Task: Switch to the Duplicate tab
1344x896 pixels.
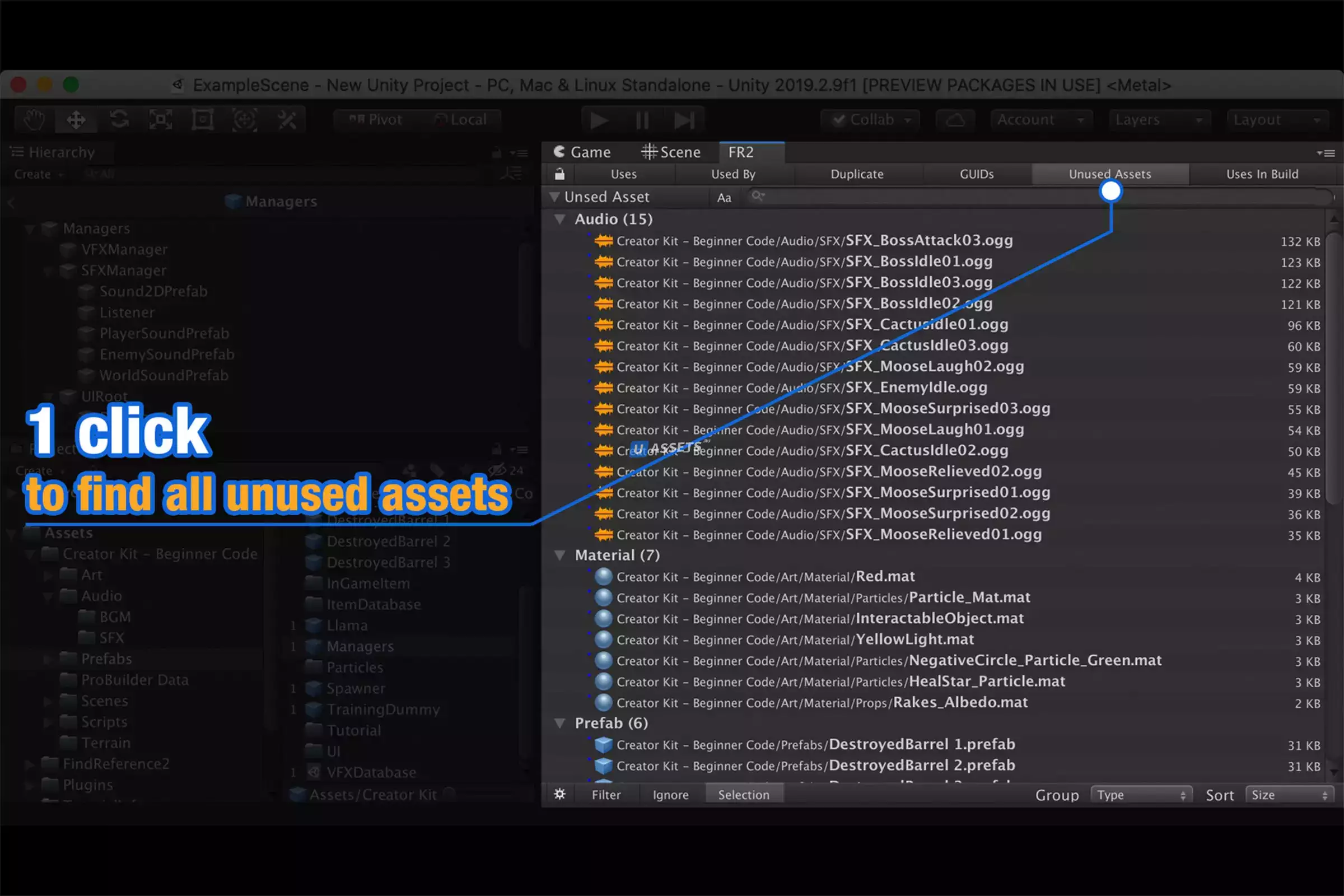Action: pyautogui.click(x=857, y=174)
